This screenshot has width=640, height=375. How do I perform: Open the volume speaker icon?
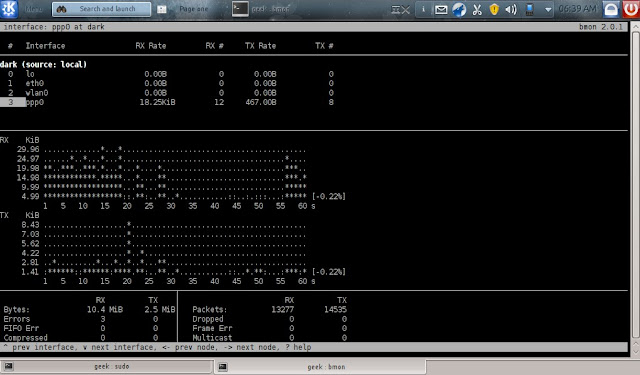tap(511, 9)
